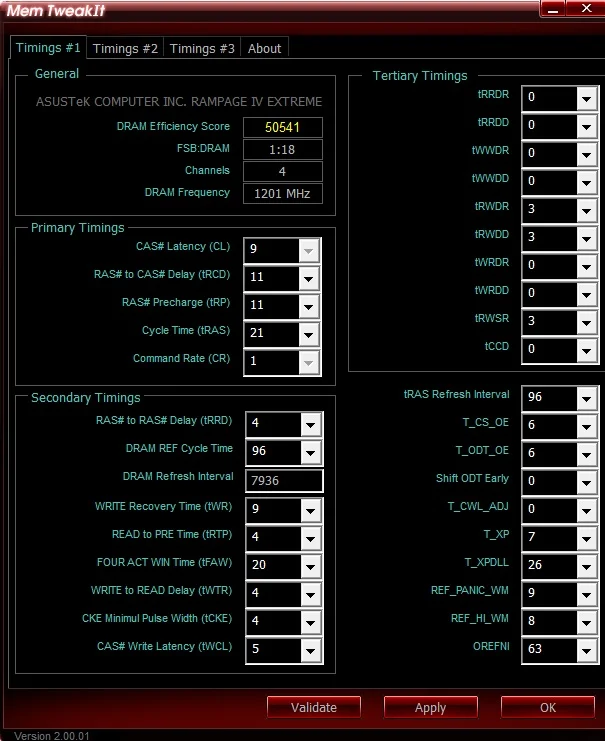Select the Timings #1 tab
This screenshot has width=605, height=741.
coord(48,47)
